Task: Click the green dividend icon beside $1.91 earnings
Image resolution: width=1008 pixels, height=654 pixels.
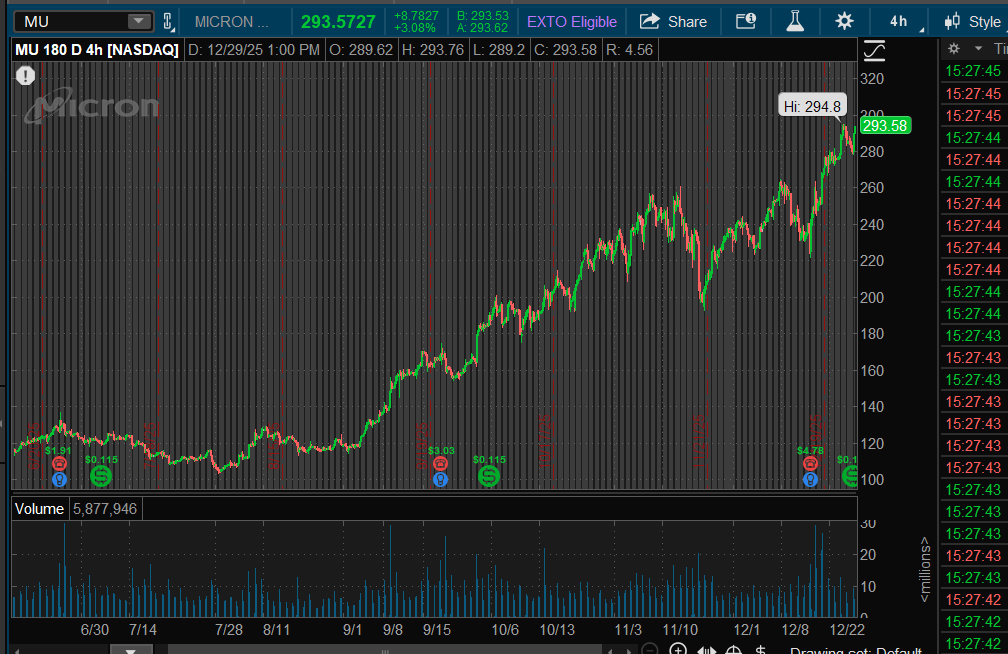Action: [101, 476]
